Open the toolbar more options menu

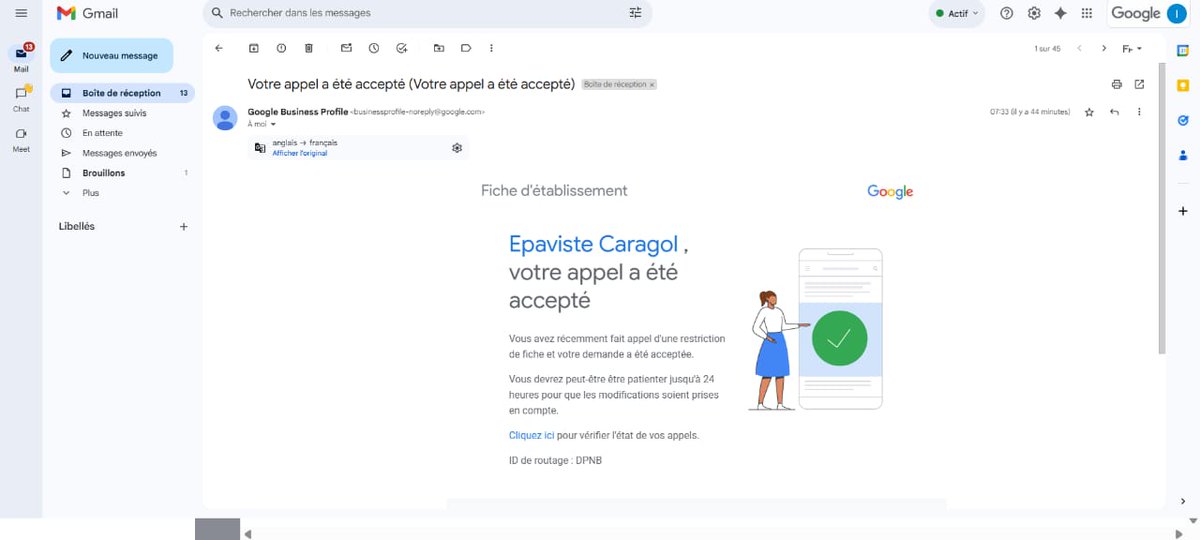pyautogui.click(x=491, y=48)
